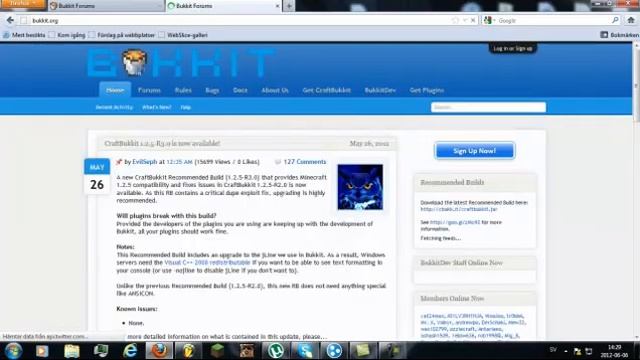This screenshot has width=640, height=360.
Task: Click the Log in or Sign up tab
Action: pos(513,48)
